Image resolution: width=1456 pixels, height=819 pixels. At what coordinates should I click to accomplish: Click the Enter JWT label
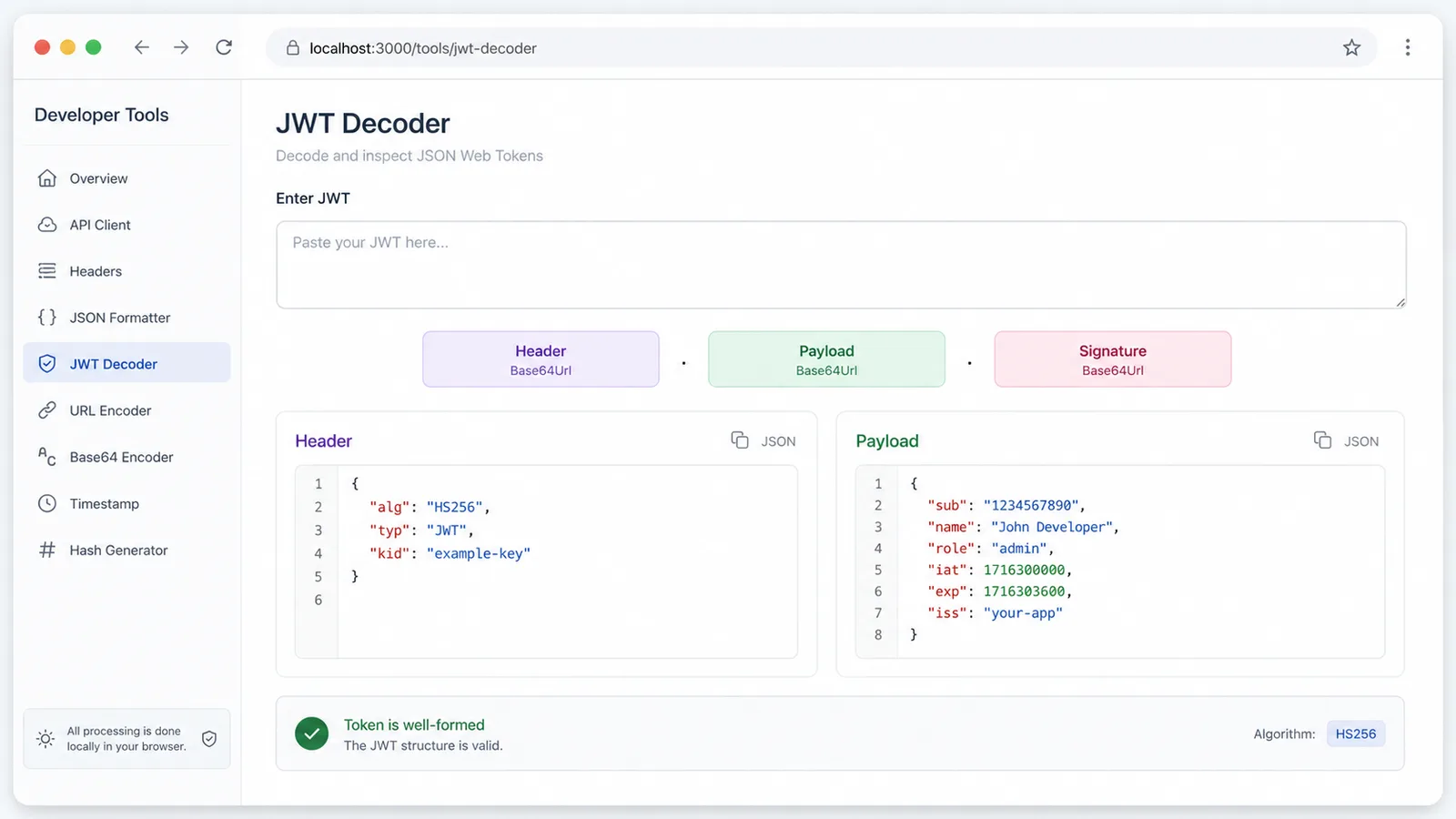(x=313, y=198)
